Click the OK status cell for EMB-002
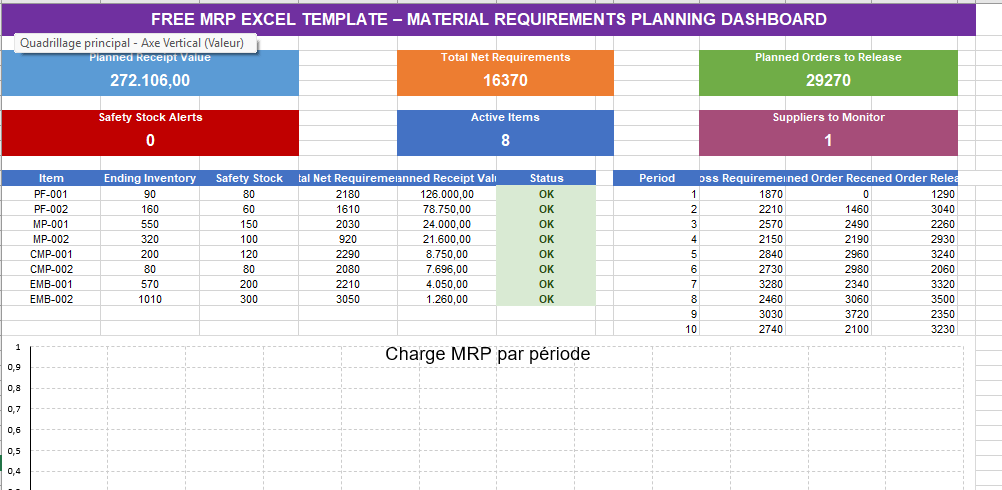The width and height of the screenshot is (1002, 490). [x=546, y=299]
